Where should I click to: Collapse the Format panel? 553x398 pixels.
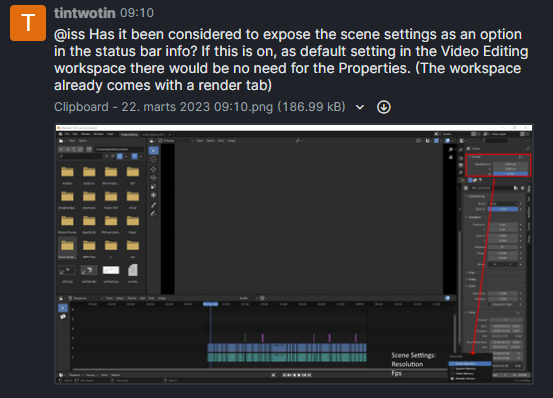(475, 157)
